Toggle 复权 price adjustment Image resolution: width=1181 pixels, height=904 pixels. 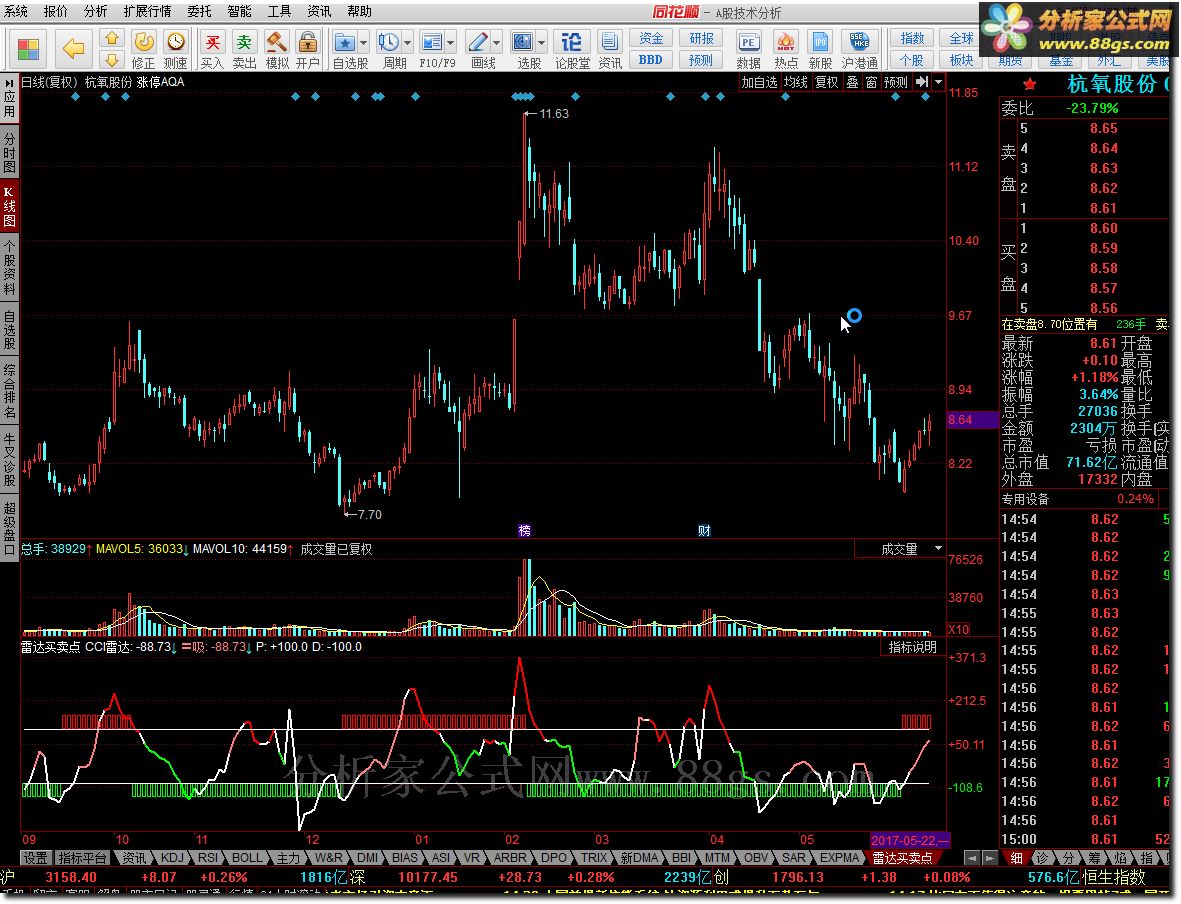coord(826,82)
